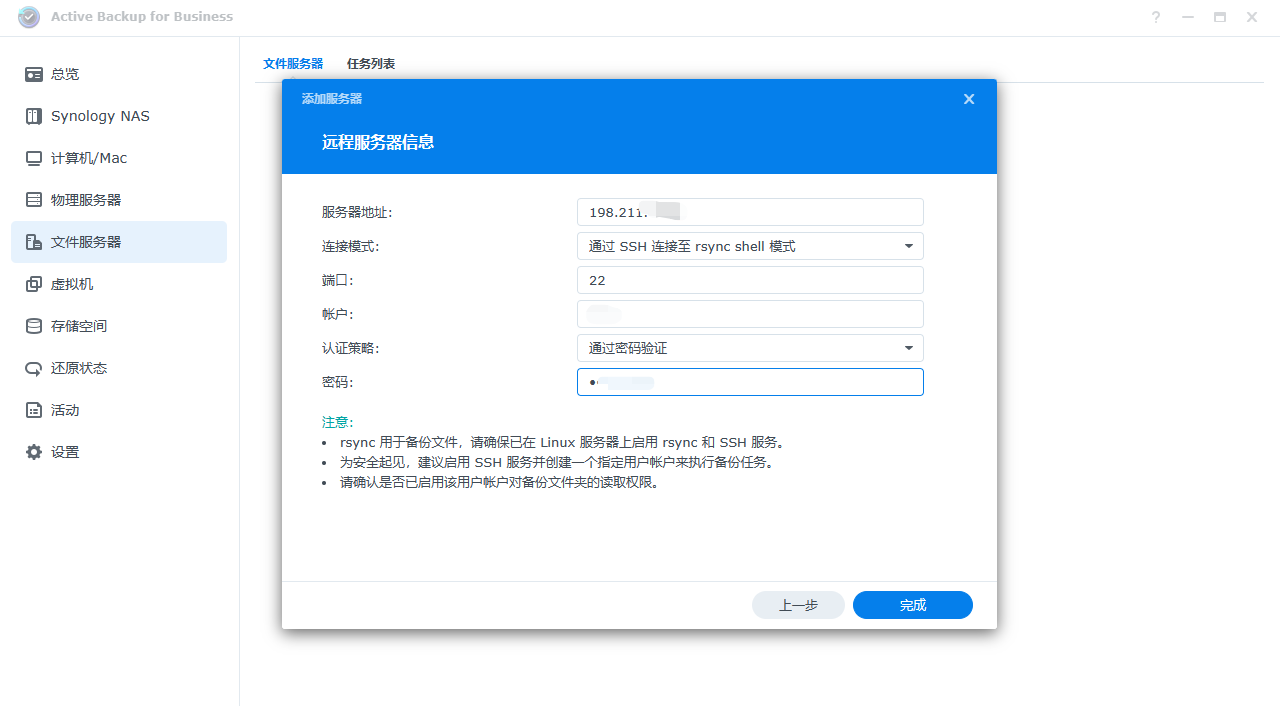This screenshot has width=1280, height=706.
Task: Switch to the 任务列表 tab
Action: pyautogui.click(x=371, y=64)
